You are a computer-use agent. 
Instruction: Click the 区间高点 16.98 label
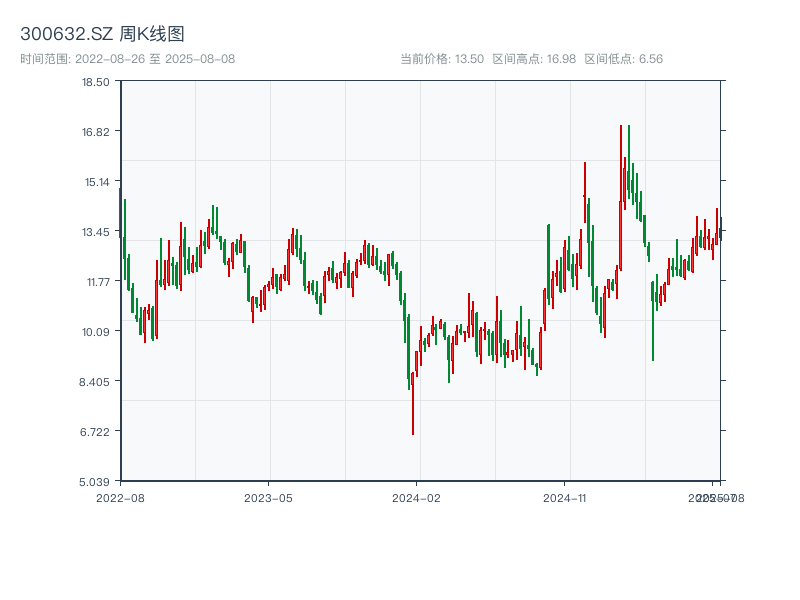pos(534,59)
